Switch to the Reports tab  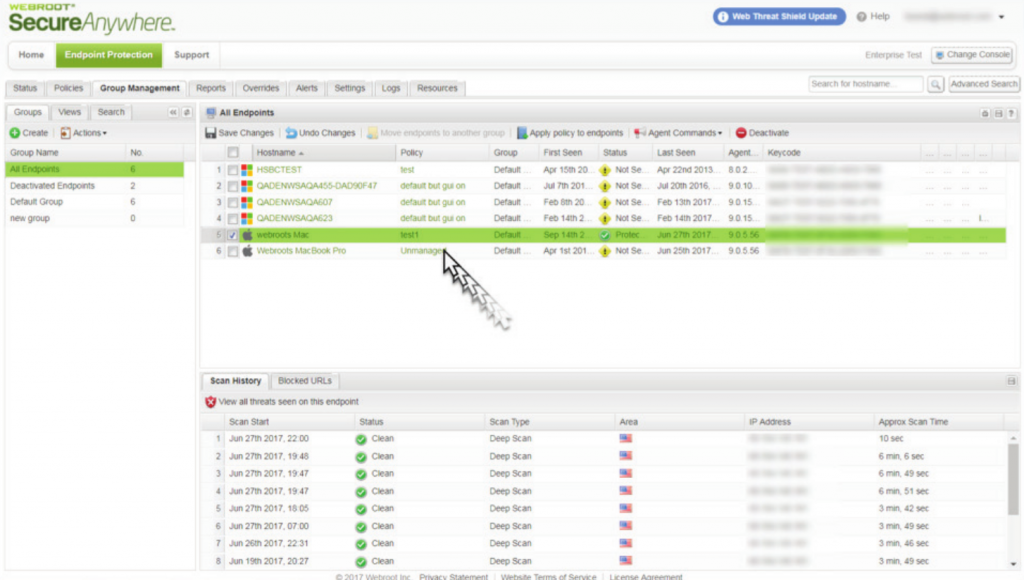(x=211, y=88)
